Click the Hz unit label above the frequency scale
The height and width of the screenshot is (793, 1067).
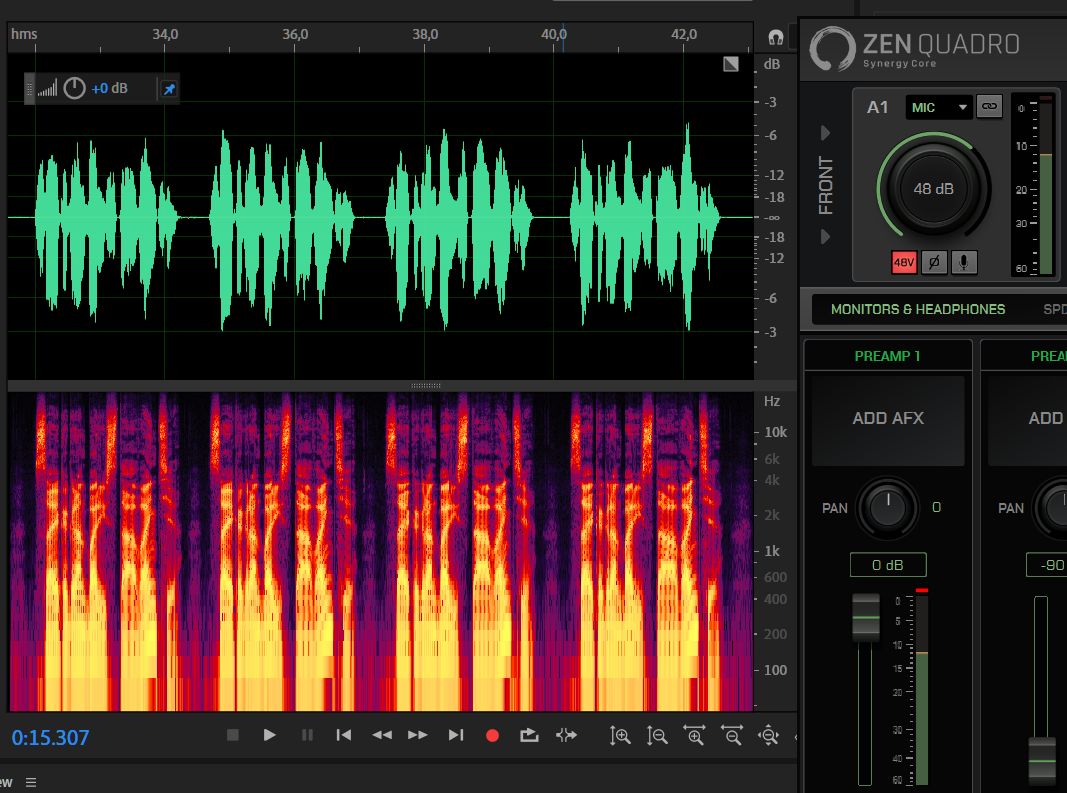(x=772, y=401)
